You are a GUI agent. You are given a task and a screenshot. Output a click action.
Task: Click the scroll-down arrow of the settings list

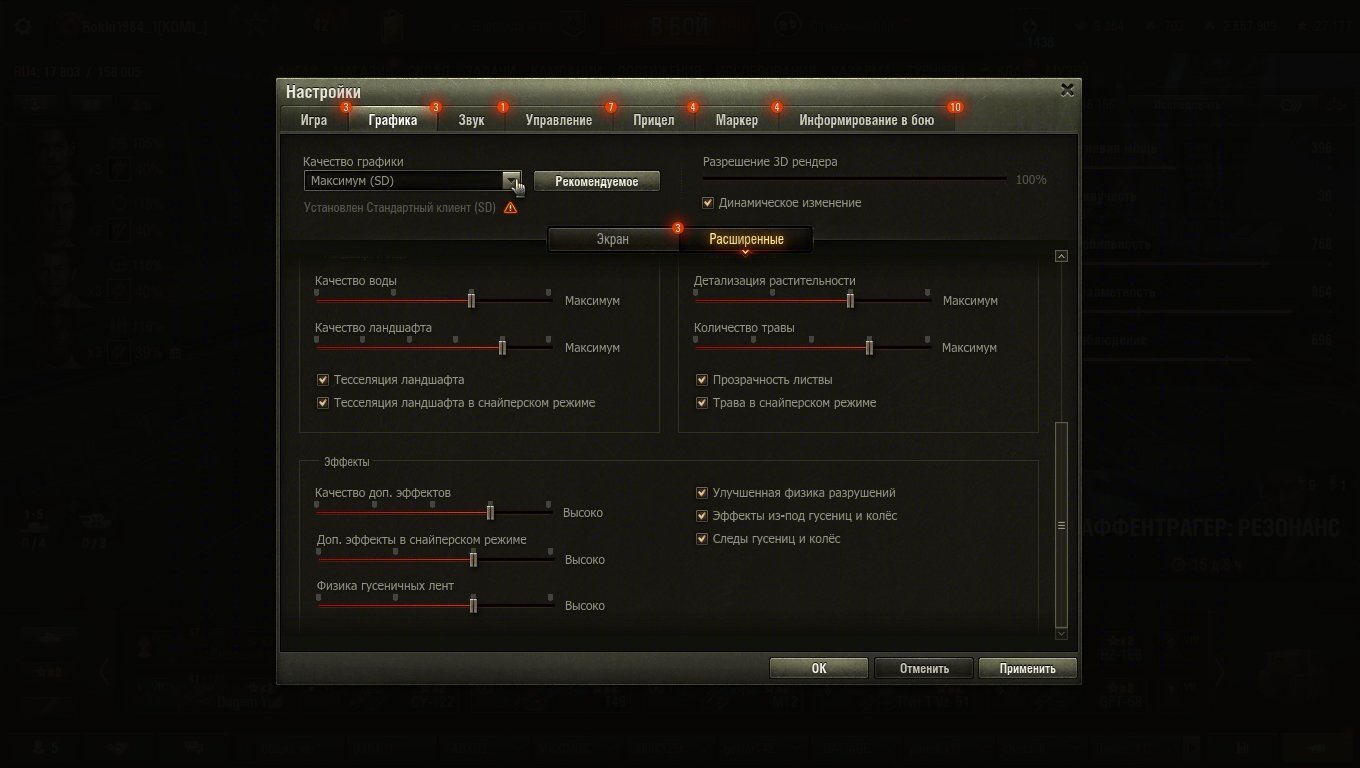click(x=1061, y=634)
